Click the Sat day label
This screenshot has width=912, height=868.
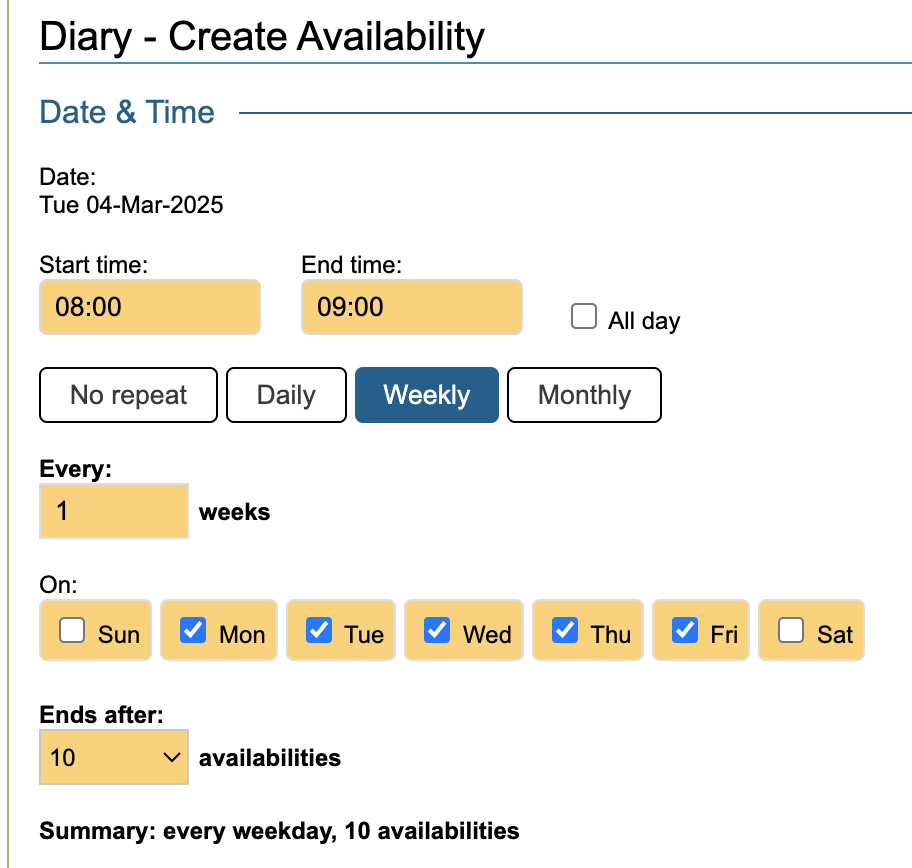coord(835,635)
